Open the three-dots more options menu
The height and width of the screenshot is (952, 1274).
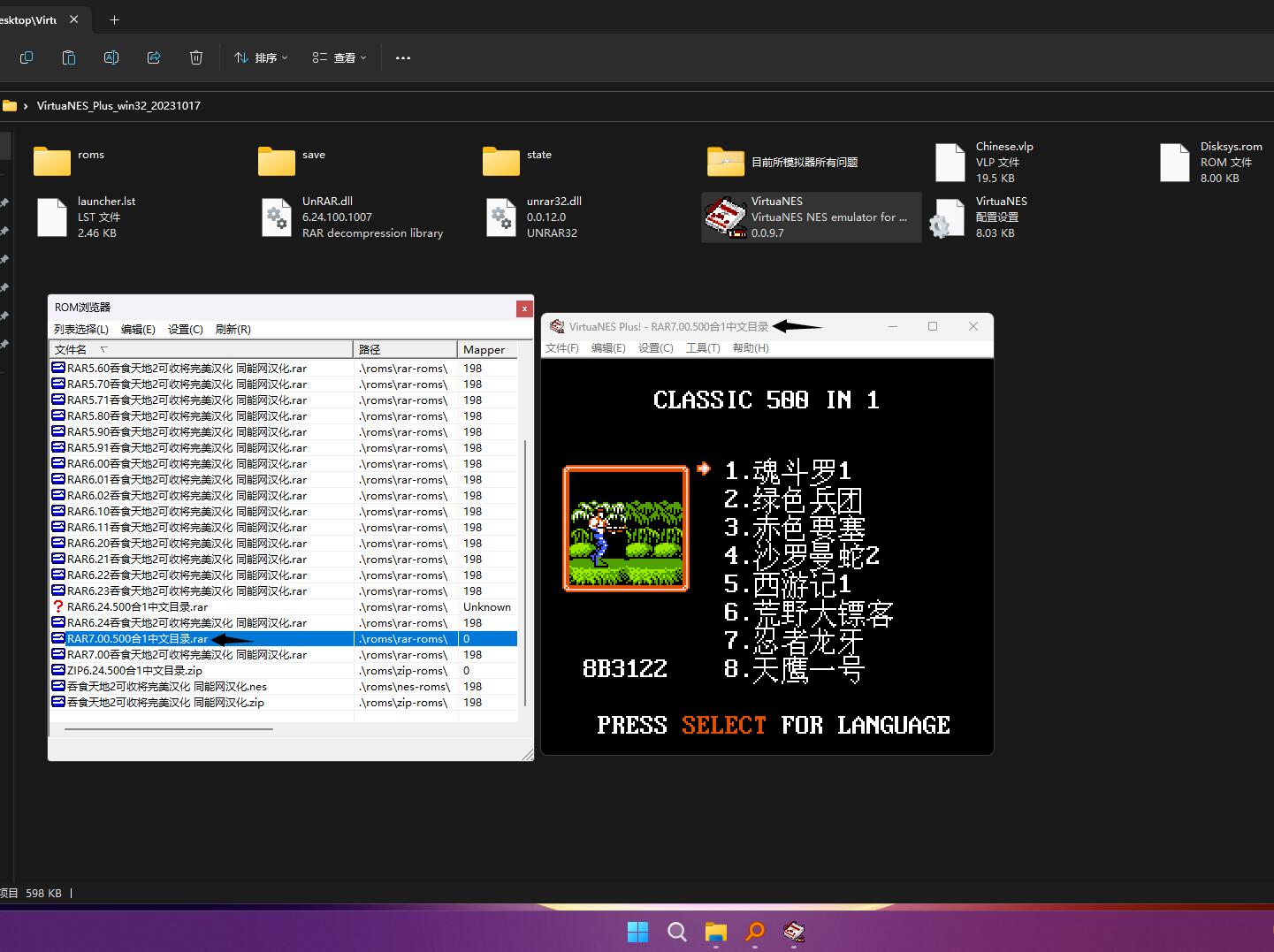(x=403, y=57)
